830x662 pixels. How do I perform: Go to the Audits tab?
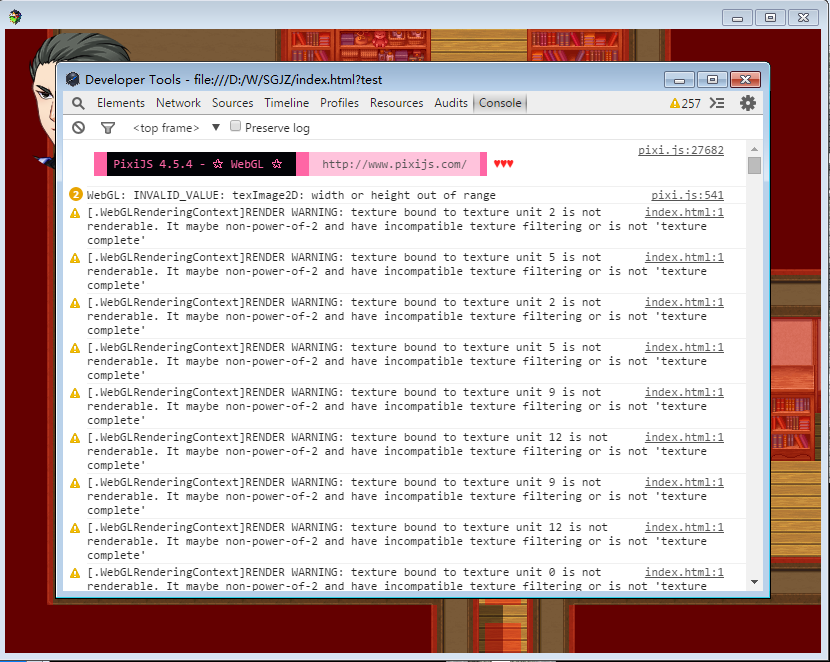click(451, 103)
